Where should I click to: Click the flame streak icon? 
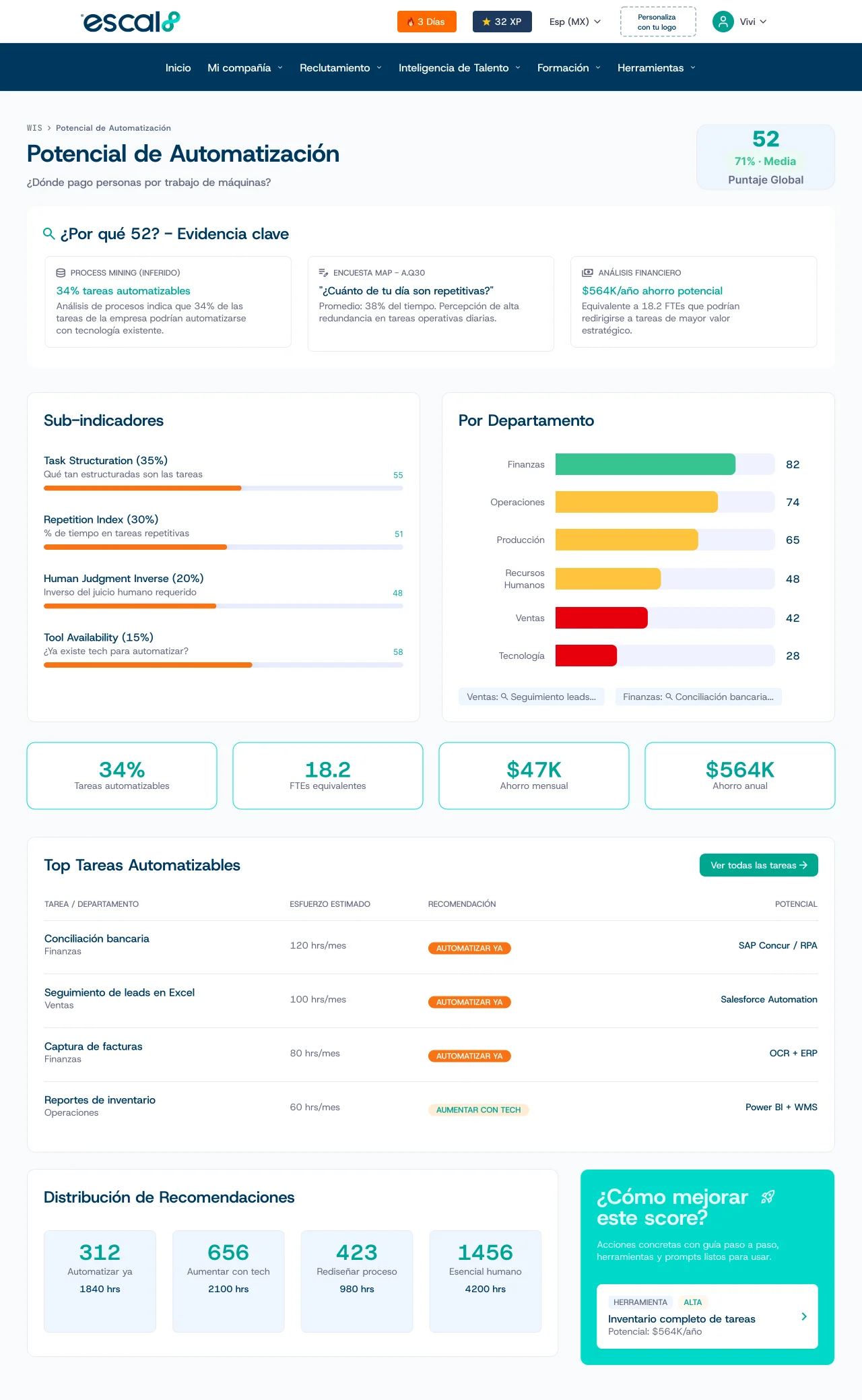[x=410, y=22]
